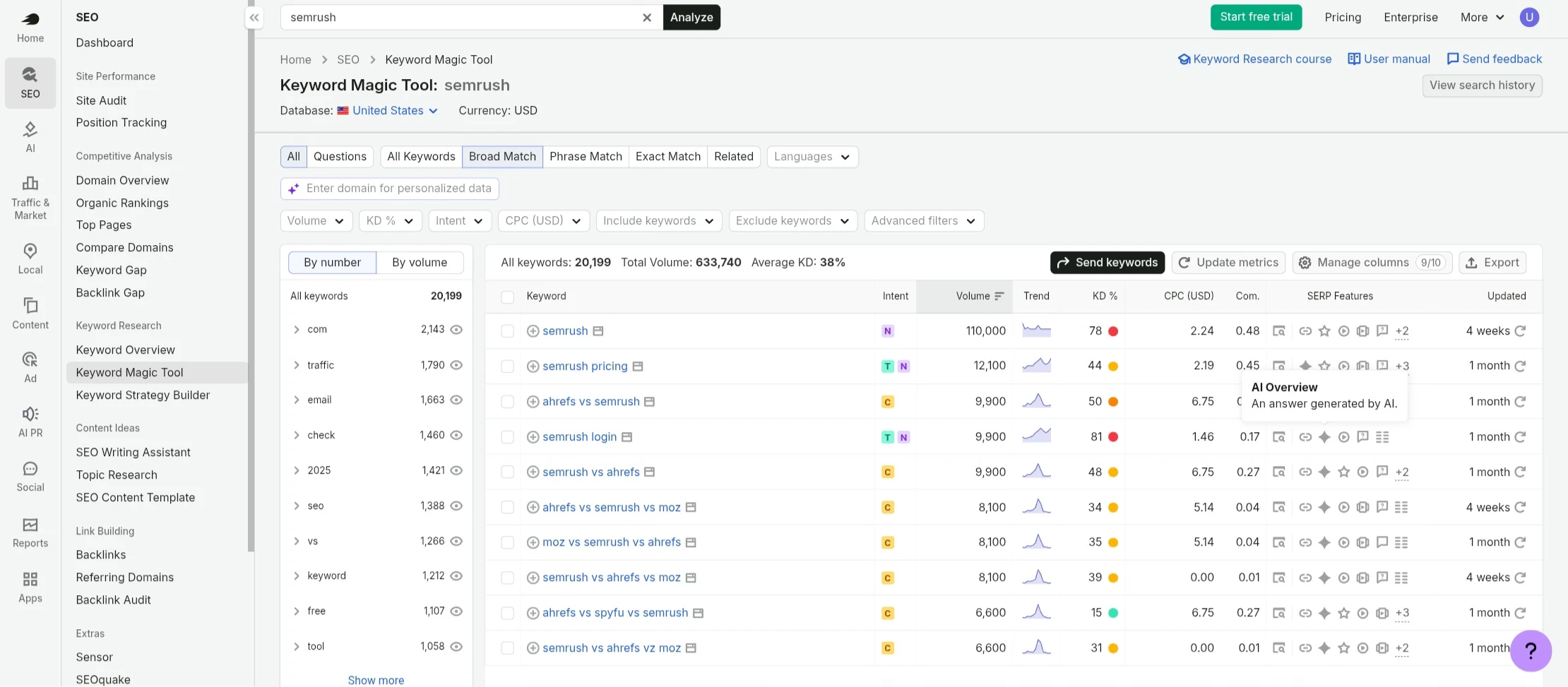Click the Analyze button

point(691,18)
